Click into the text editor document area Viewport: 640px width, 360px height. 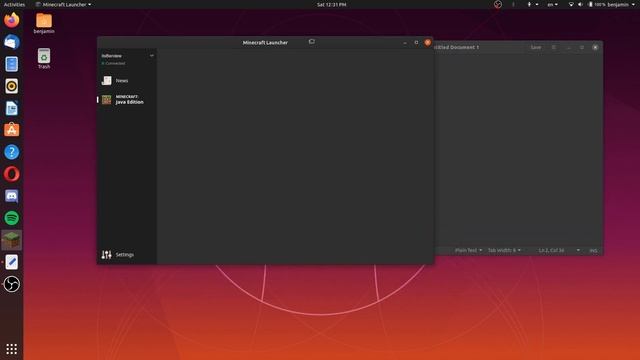click(x=518, y=149)
